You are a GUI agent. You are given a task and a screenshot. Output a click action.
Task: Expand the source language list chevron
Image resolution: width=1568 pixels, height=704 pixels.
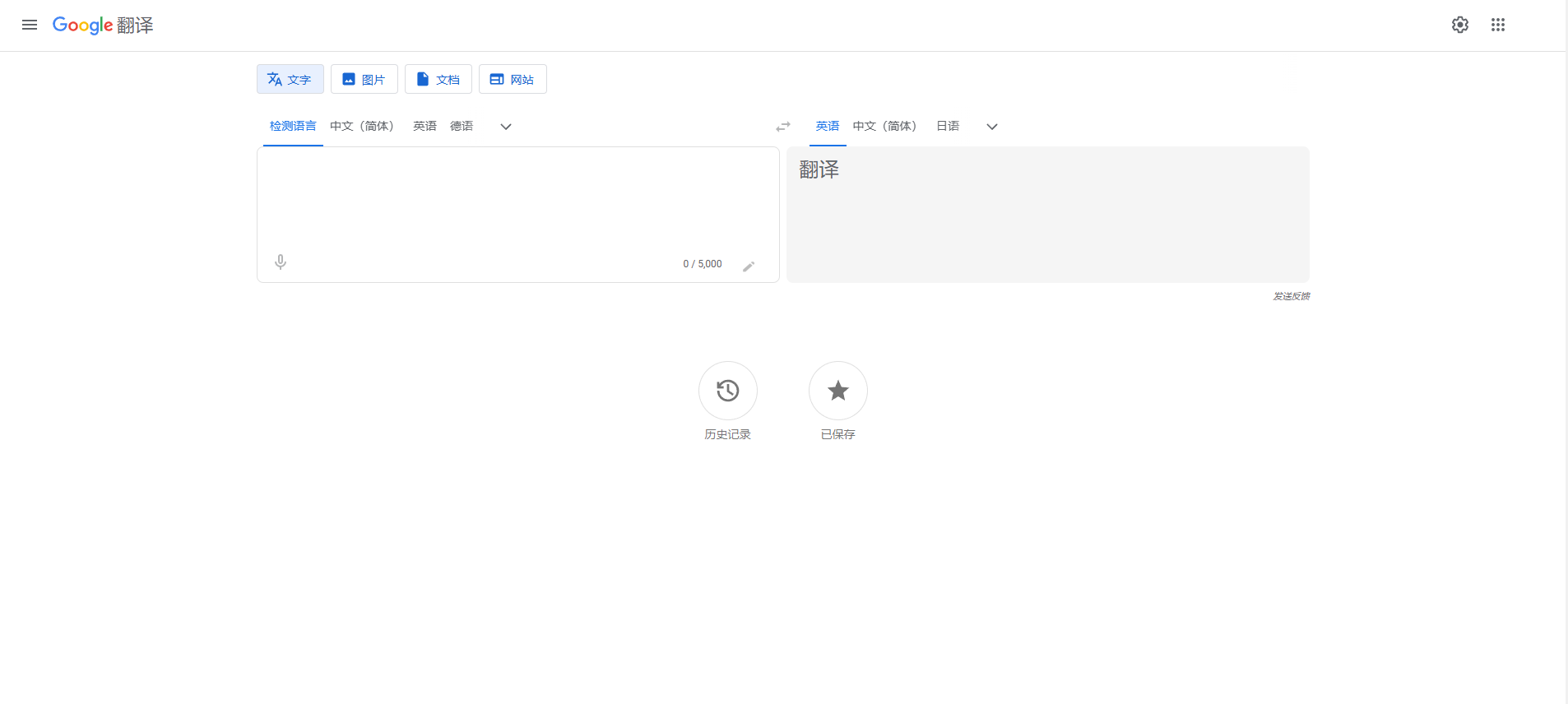(x=506, y=127)
